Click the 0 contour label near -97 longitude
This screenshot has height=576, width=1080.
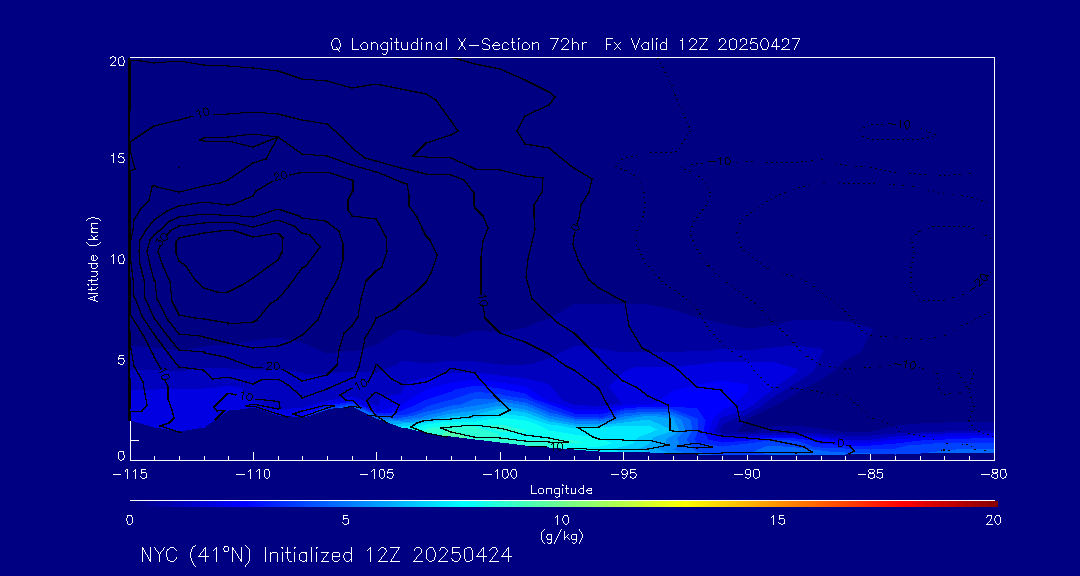[575, 226]
